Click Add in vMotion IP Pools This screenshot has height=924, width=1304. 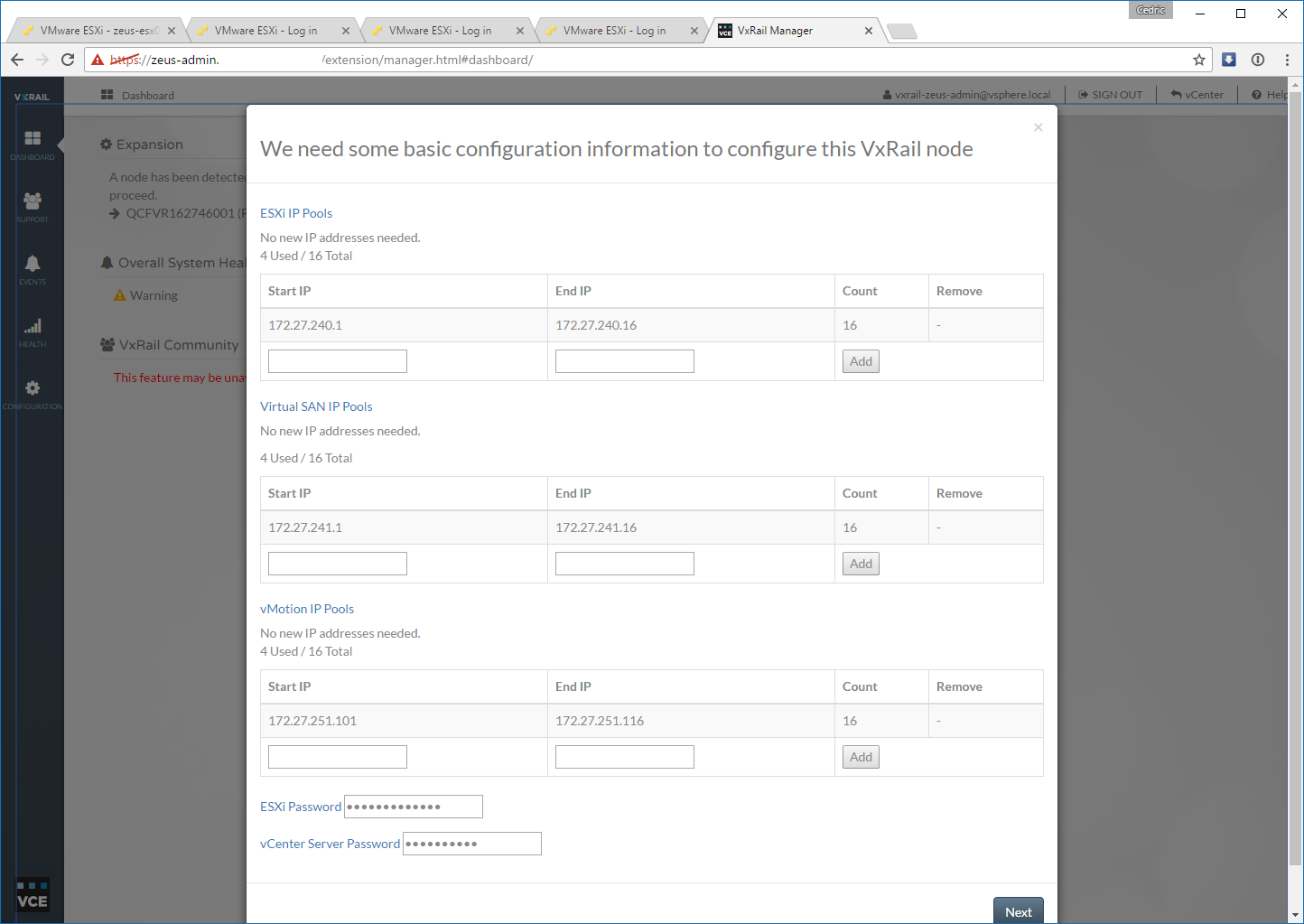coord(861,757)
